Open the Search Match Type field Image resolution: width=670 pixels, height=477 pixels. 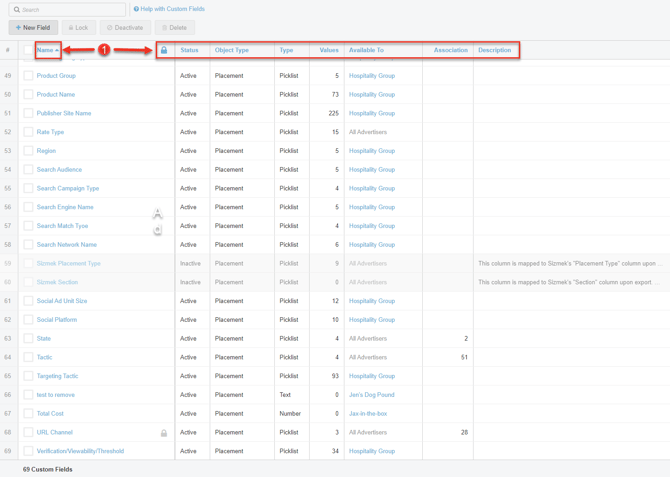click(62, 226)
